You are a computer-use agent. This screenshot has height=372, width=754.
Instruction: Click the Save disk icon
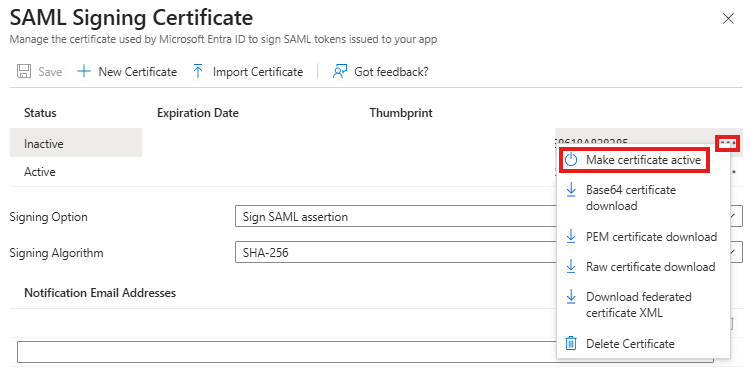click(x=24, y=72)
